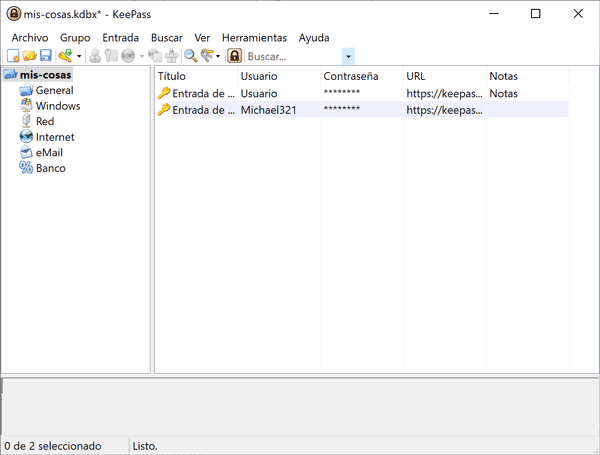This screenshot has height=455, width=600.
Task: Sort by the Contraseña column header
Action: (362, 76)
